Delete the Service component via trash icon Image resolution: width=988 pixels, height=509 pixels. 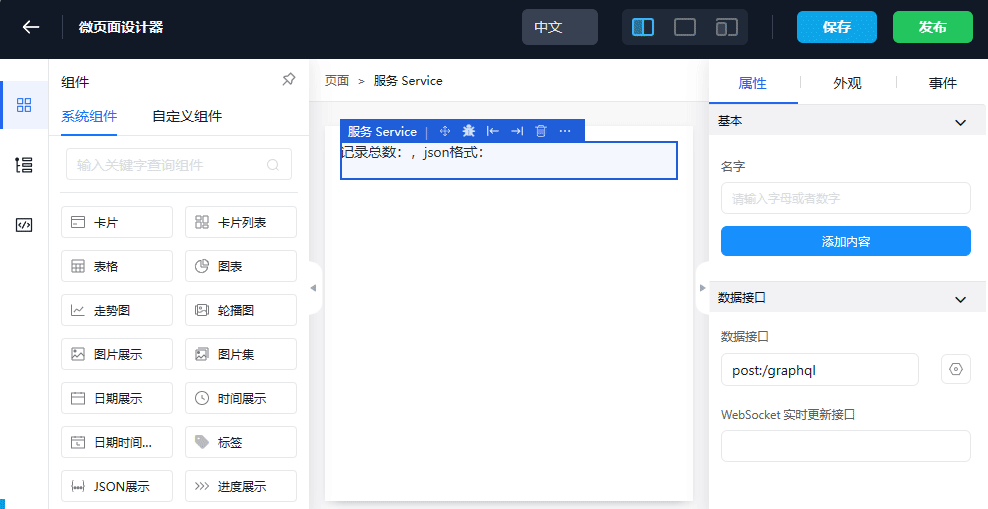pos(541,131)
